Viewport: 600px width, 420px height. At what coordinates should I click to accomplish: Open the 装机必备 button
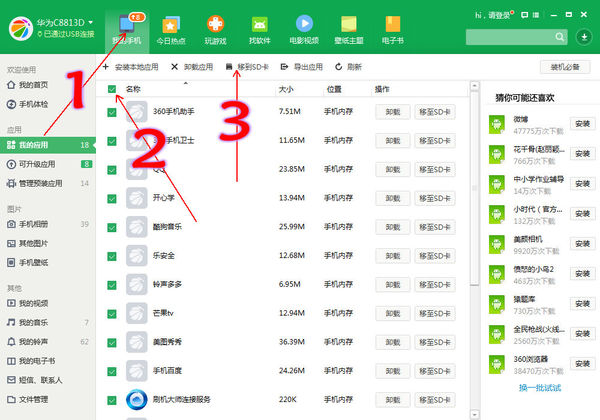(565, 67)
